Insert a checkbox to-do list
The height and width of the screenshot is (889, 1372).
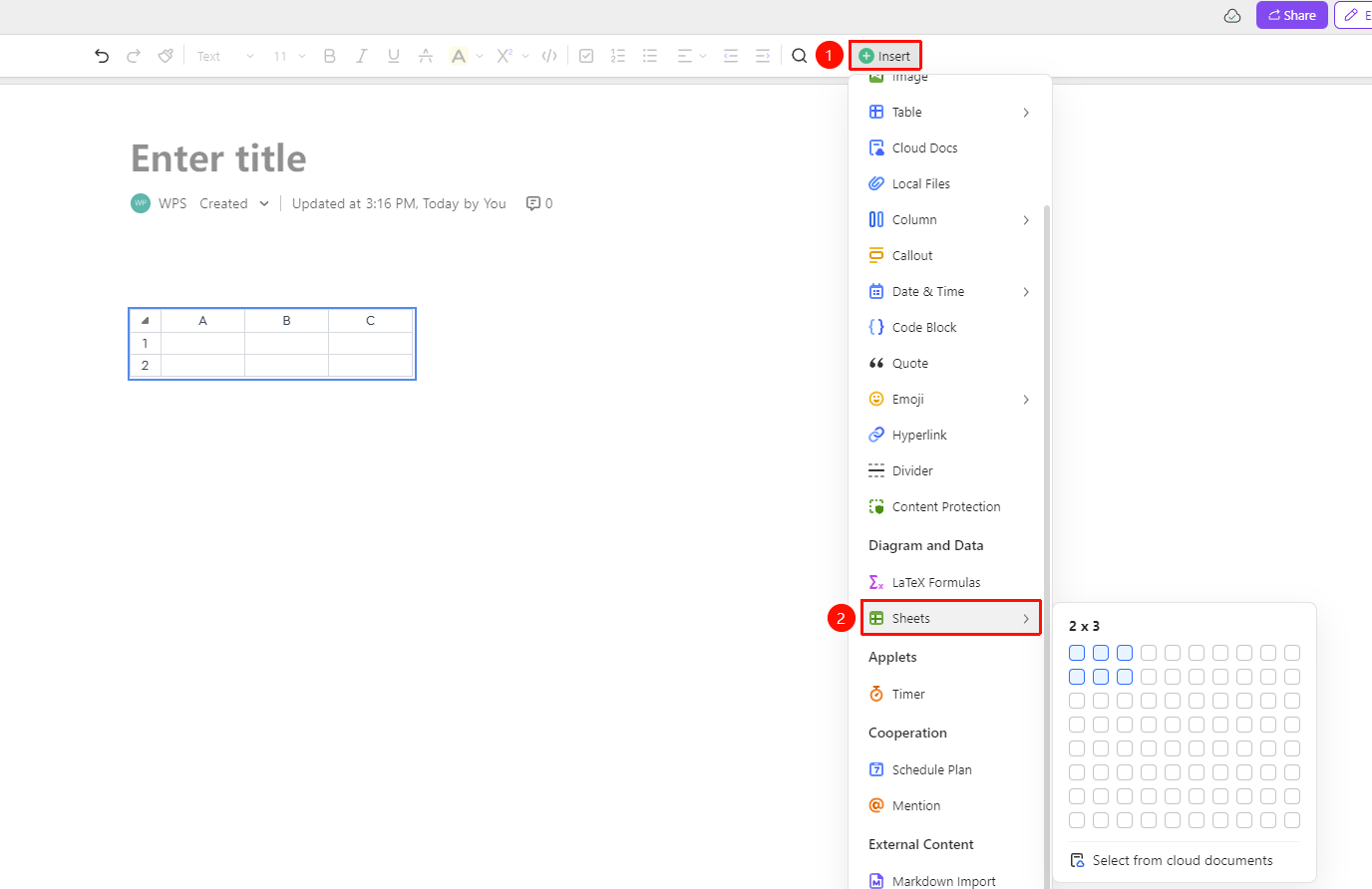tap(586, 56)
